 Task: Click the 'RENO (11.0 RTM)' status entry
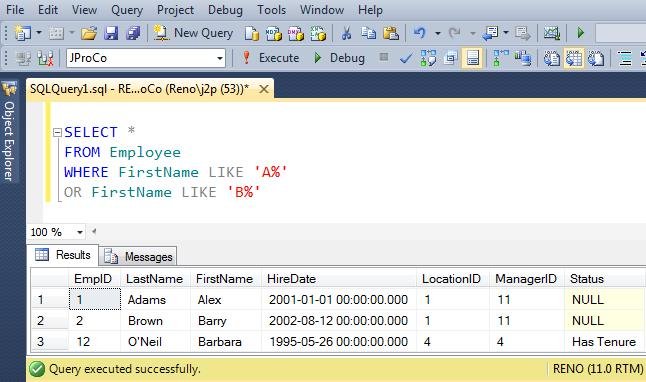pos(598,368)
